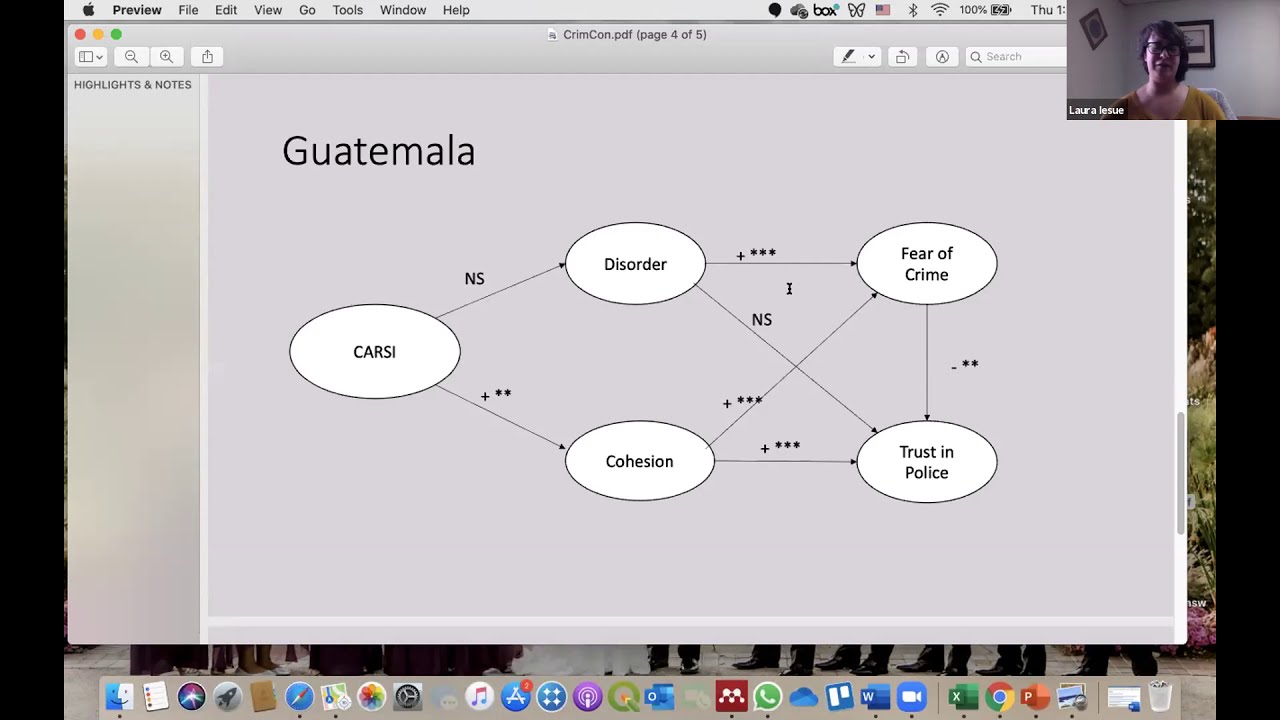Open Photos from the Dock
1280x720 pixels.
(x=371, y=697)
